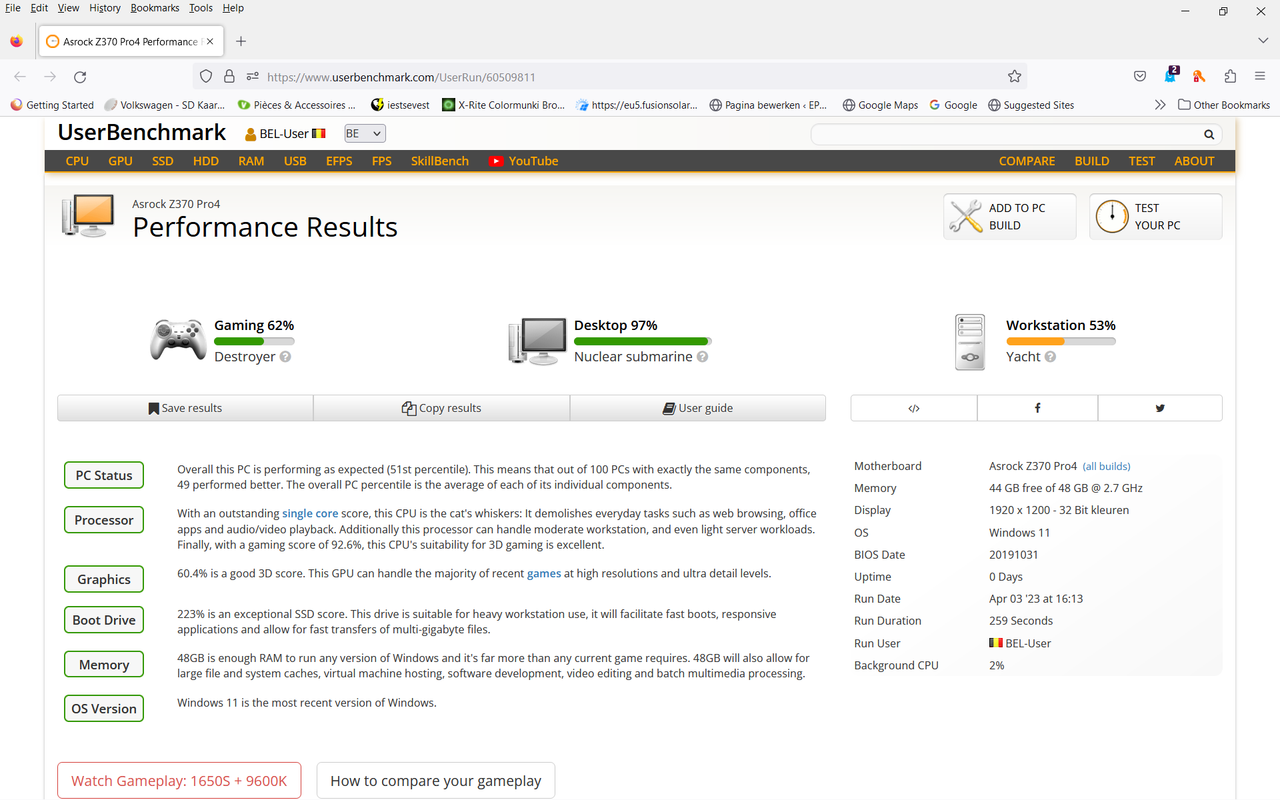1280x800 pixels.
Task: Click the UserBenchmark search input field
Action: click(x=1005, y=134)
